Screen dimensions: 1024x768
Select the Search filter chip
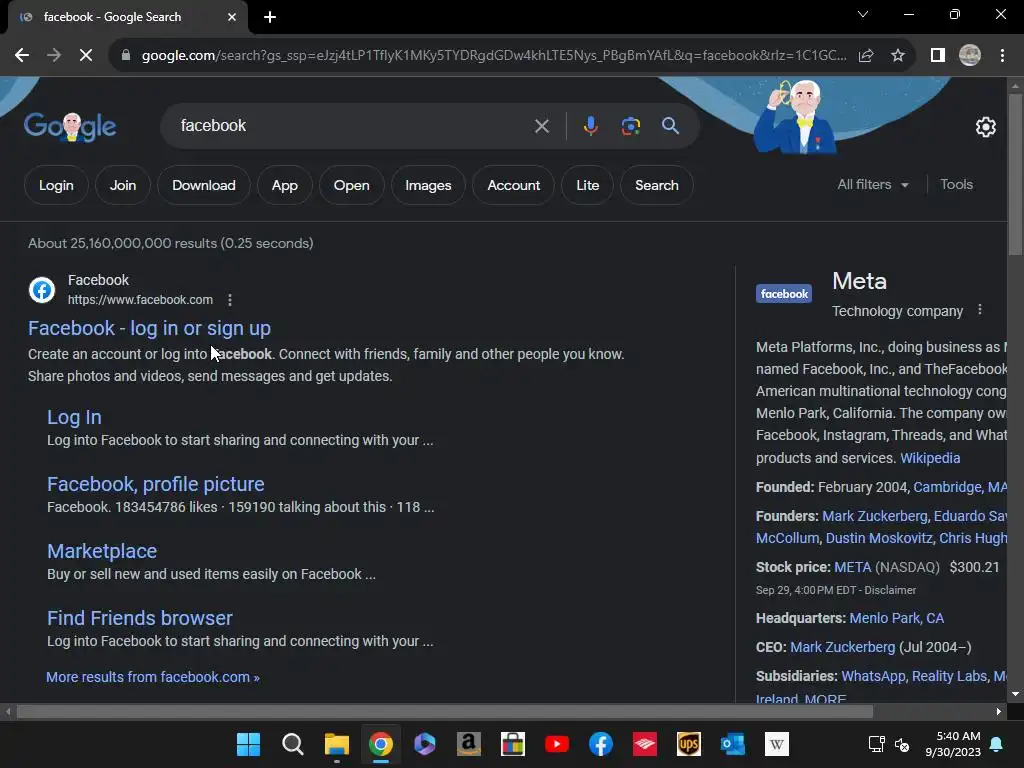[656, 185]
